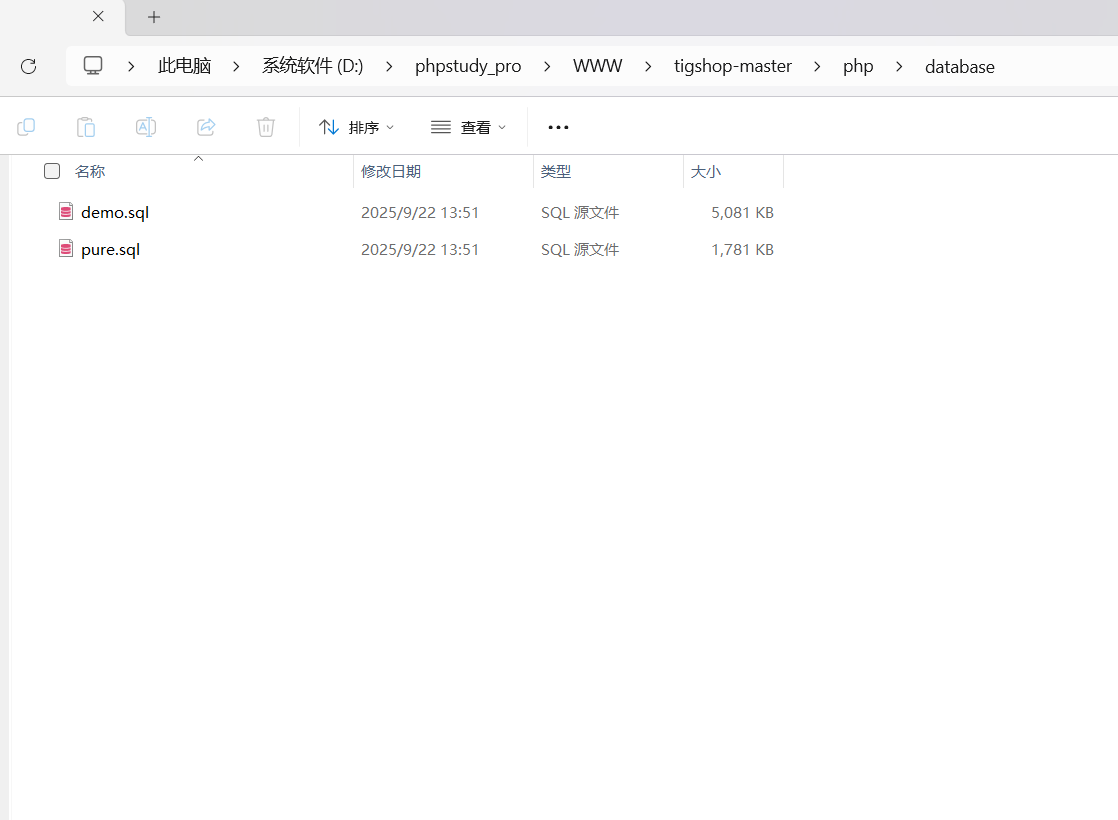Navigate to the WWW folder via breadcrumb
This screenshot has height=820, width=1118.
coord(597,66)
